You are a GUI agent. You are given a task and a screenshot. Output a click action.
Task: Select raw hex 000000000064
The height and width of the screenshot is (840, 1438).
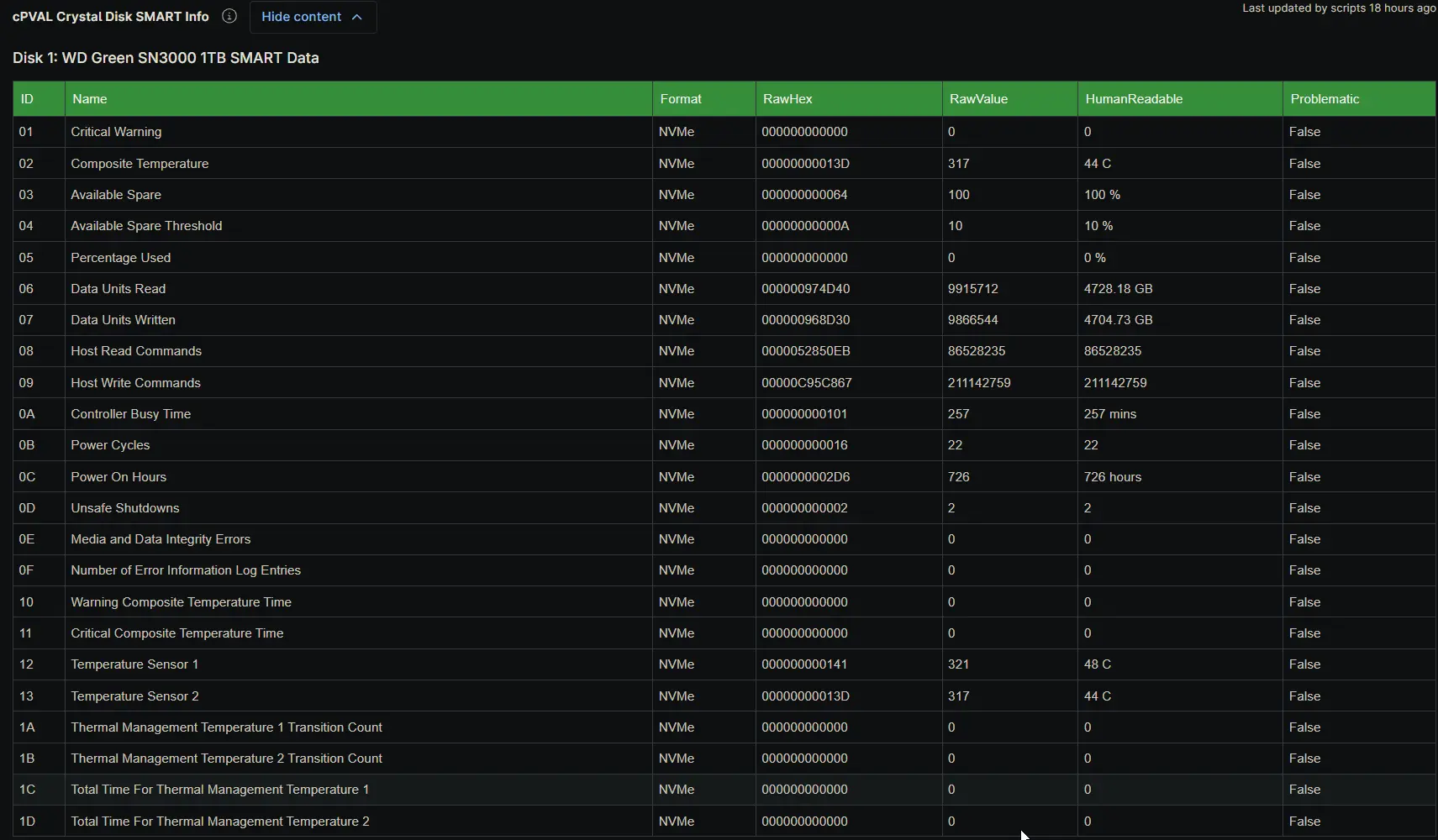pos(804,195)
